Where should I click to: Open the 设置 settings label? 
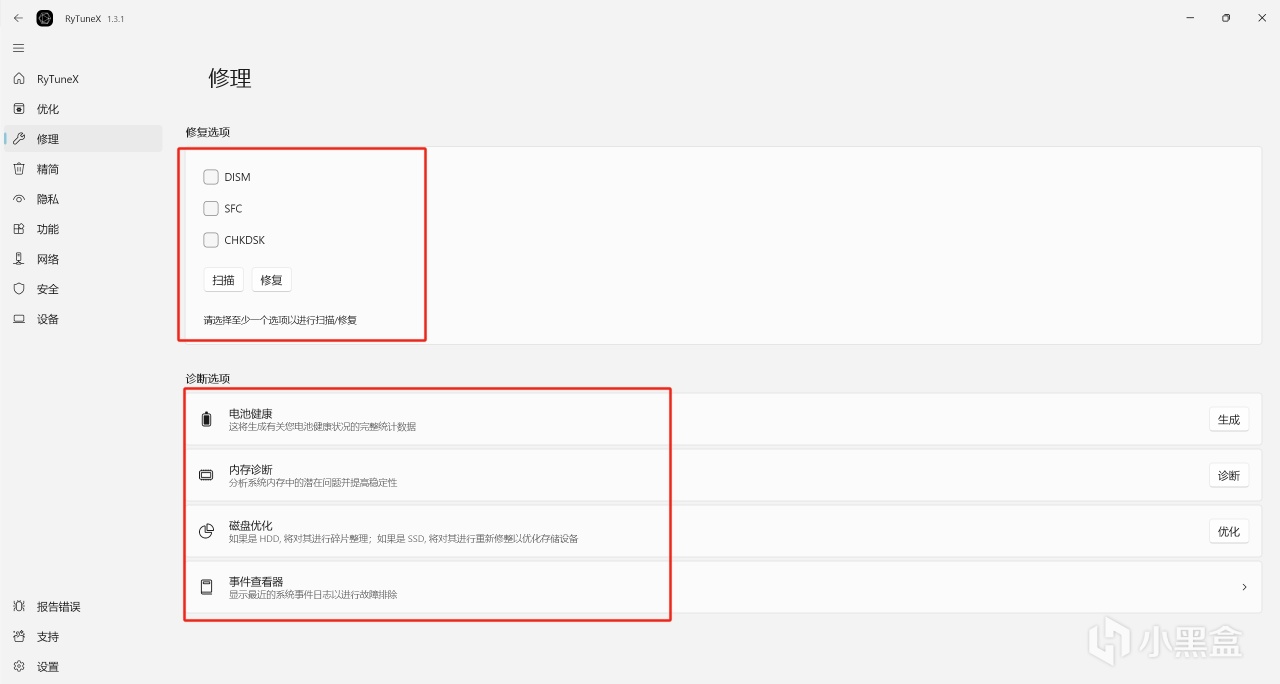click(x=48, y=667)
